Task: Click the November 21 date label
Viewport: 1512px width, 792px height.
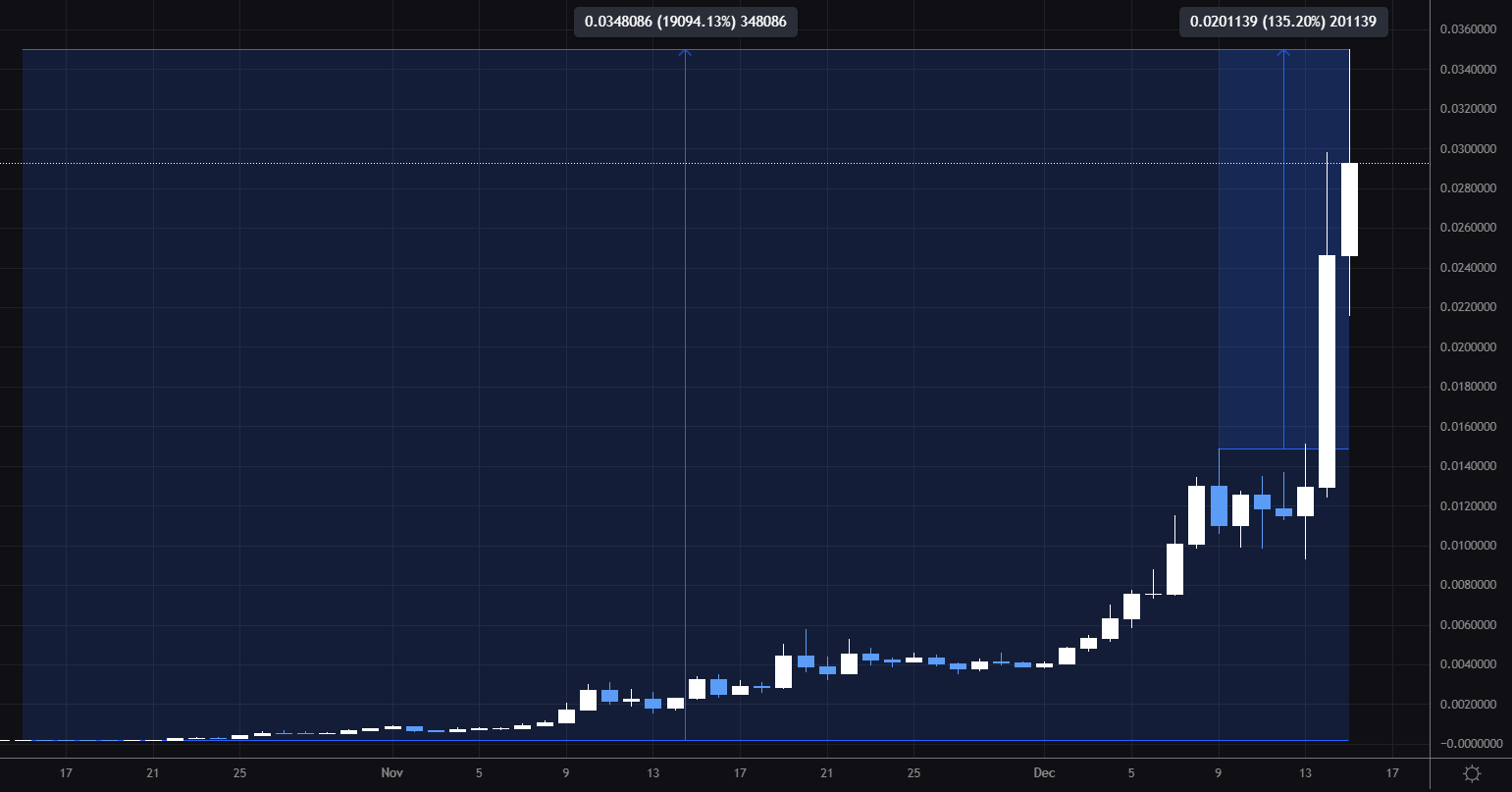Action: pos(826,773)
